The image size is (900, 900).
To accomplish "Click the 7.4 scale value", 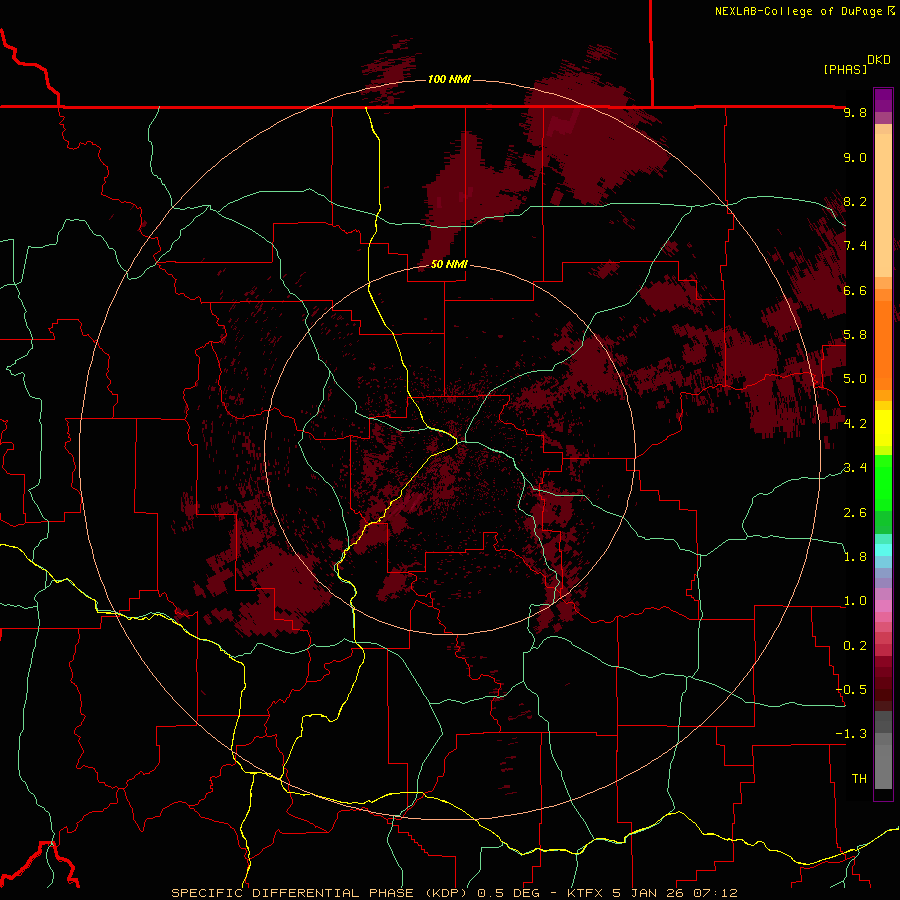I will tap(855, 246).
